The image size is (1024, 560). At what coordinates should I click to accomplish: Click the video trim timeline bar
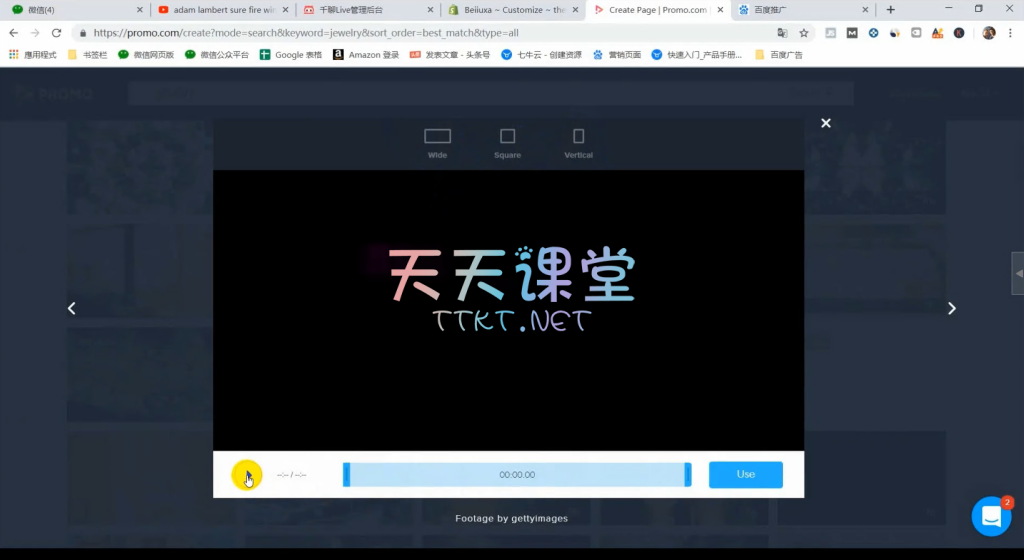click(516, 475)
